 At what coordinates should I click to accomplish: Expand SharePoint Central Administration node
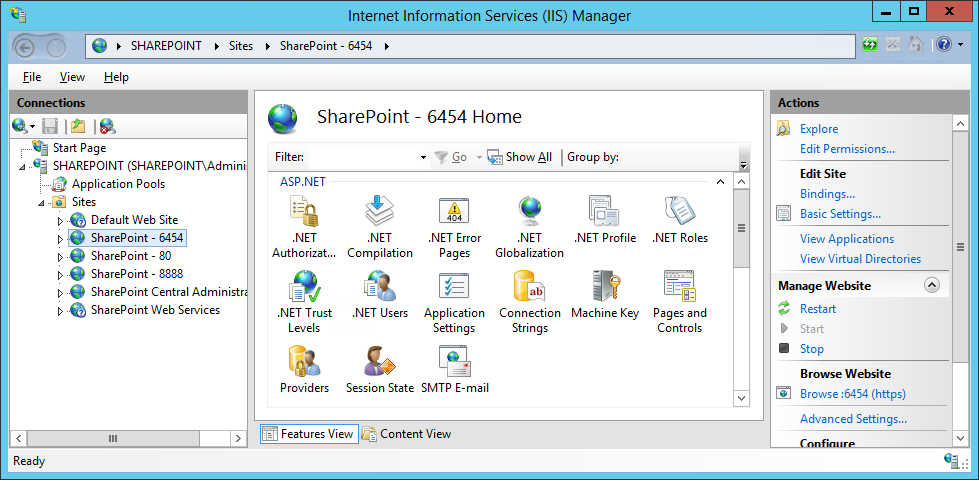click(61, 293)
